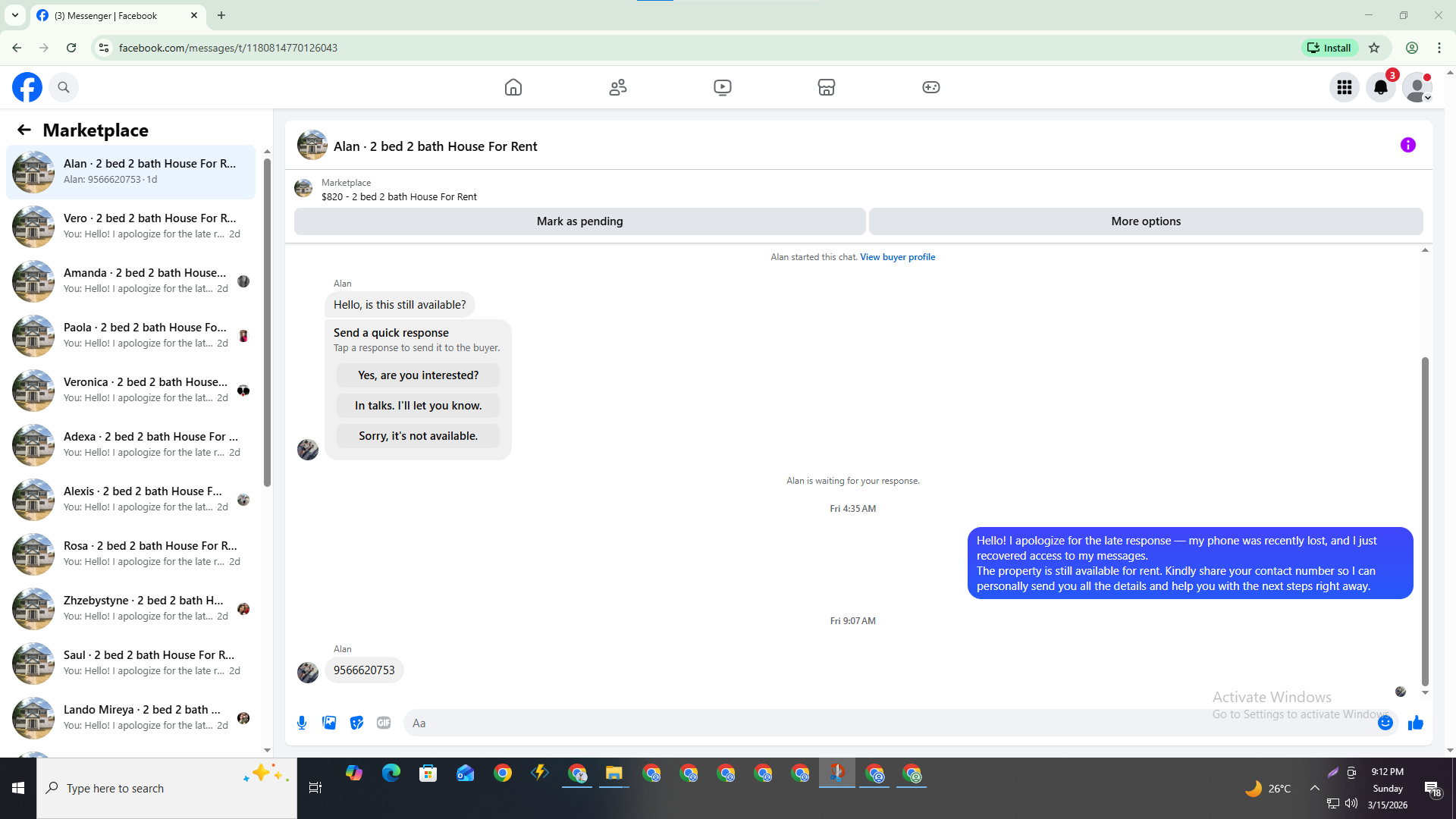Show hidden system tray icons

click(x=1315, y=789)
